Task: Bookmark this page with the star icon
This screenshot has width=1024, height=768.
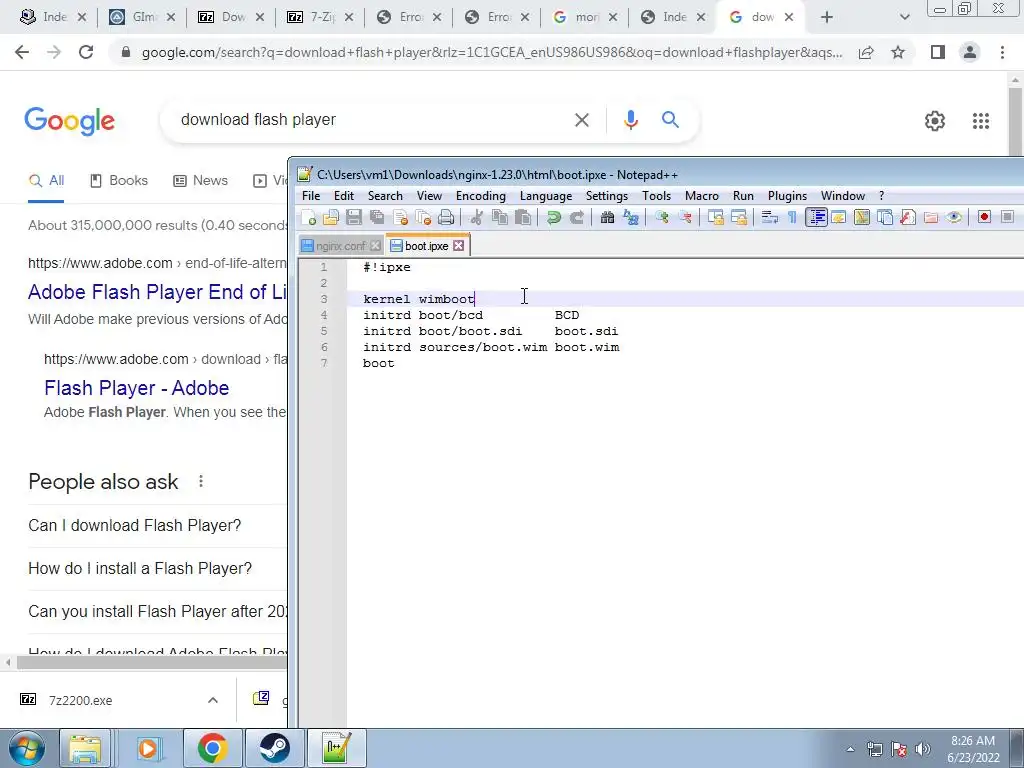Action: click(x=898, y=52)
